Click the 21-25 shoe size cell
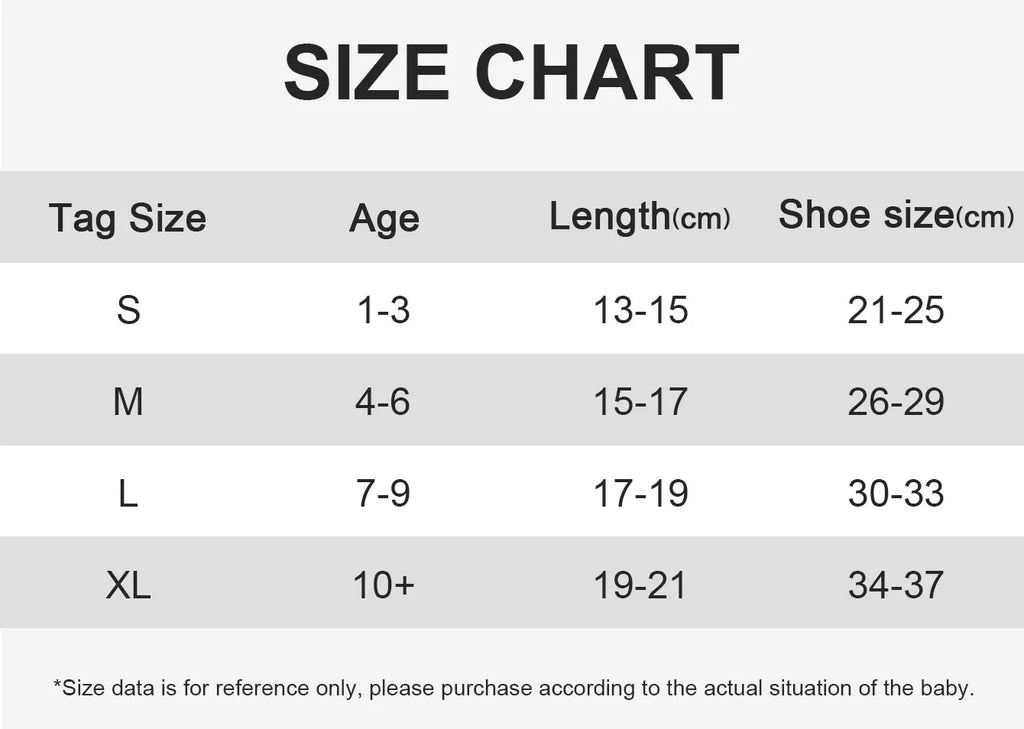1024x729 pixels. [896, 310]
